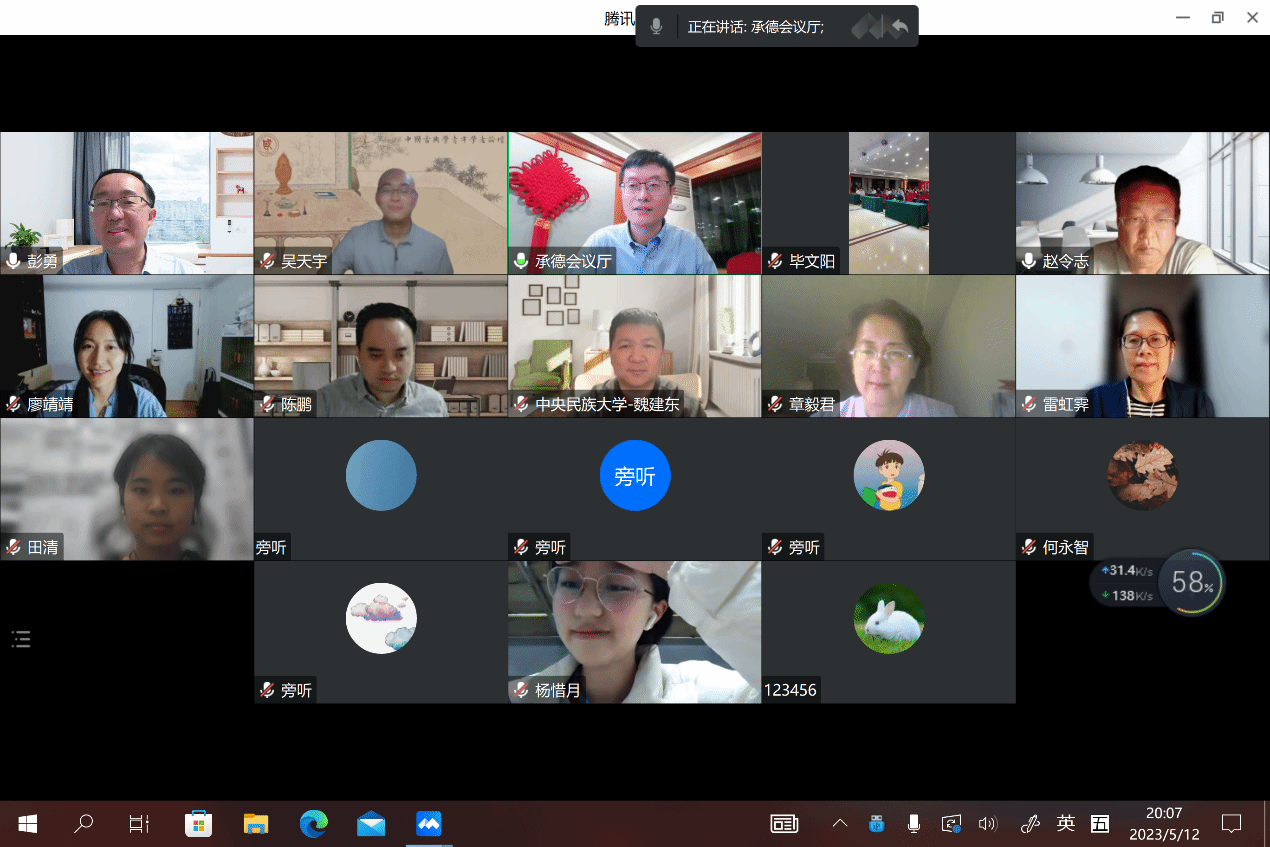Screen dimensions: 1270x847
Task: Select the 承德会议厅 speaker video tile
Action: click(x=634, y=203)
